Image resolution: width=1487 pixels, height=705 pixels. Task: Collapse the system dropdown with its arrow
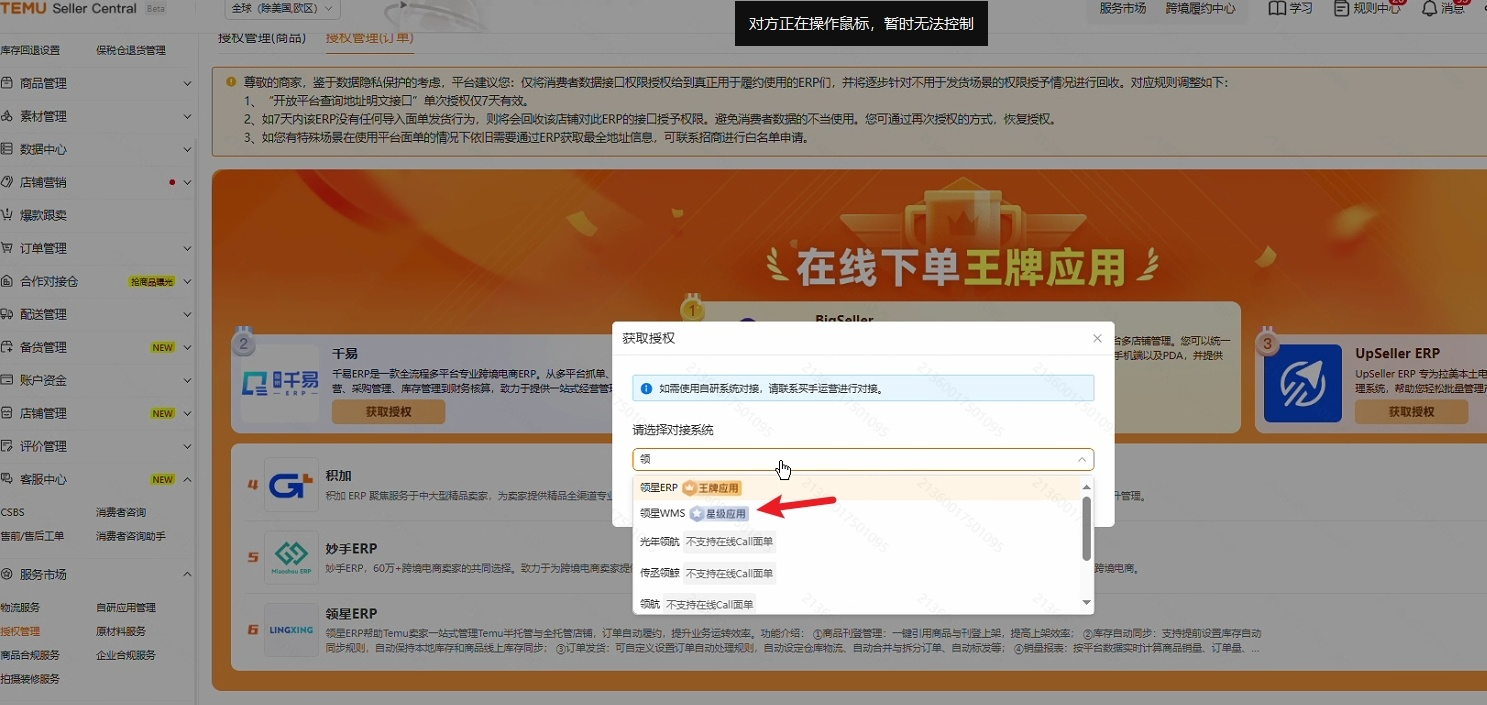coord(1081,460)
